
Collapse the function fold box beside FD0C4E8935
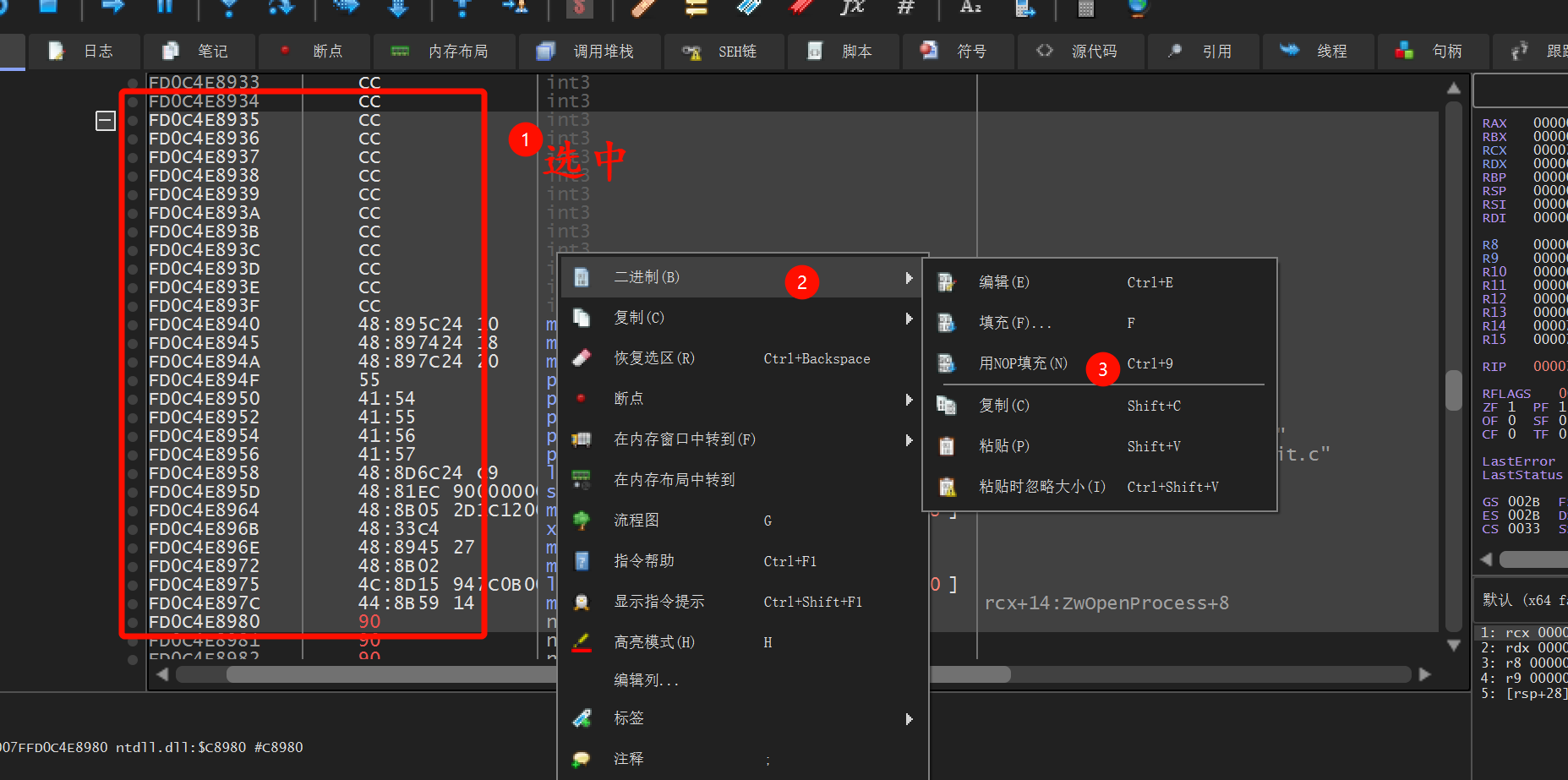click(106, 121)
